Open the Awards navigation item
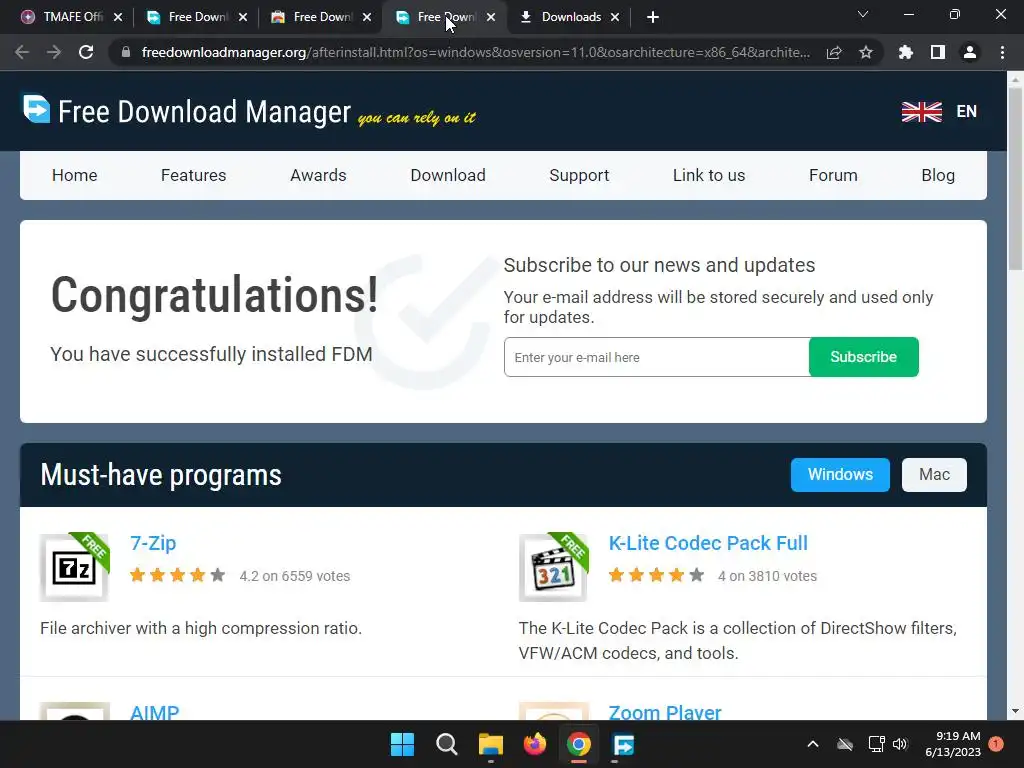Image resolution: width=1024 pixels, height=768 pixels. tap(318, 175)
